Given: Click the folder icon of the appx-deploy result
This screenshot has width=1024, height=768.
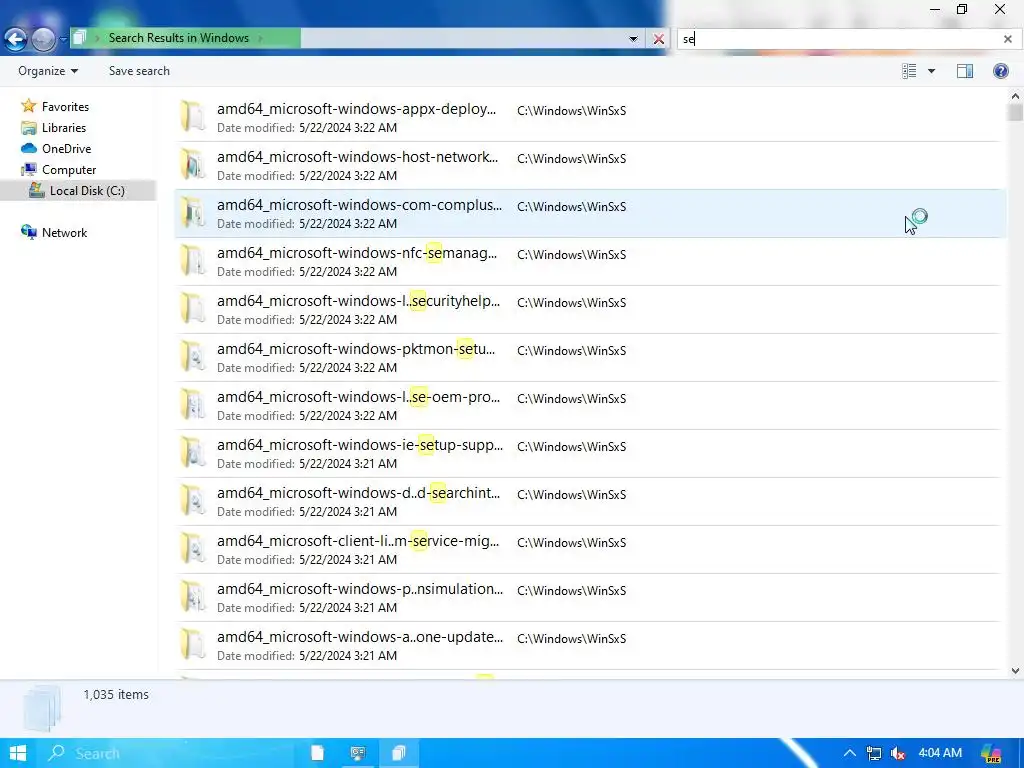Looking at the screenshot, I should pos(193,117).
